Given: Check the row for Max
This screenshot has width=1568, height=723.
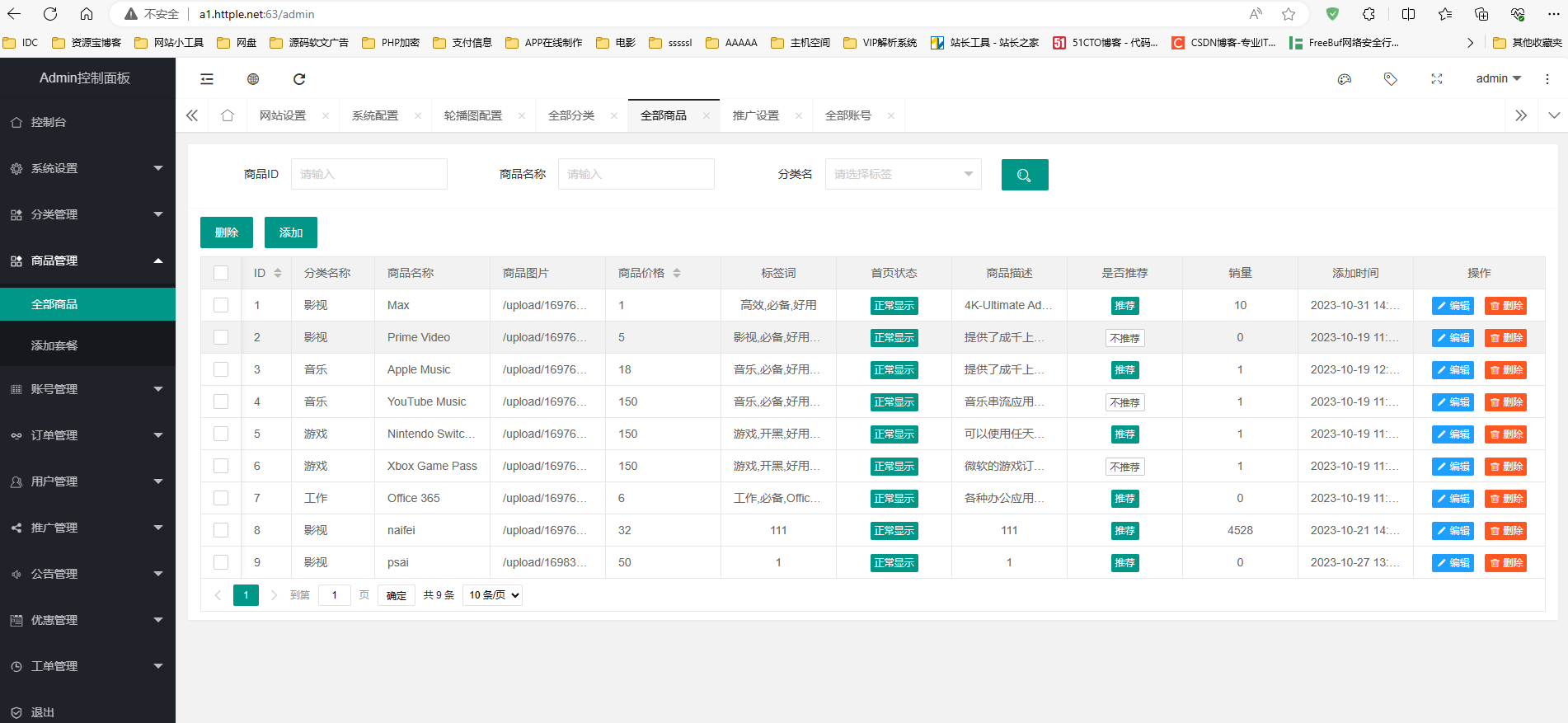Looking at the screenshot, I should (x=221, y=305).
